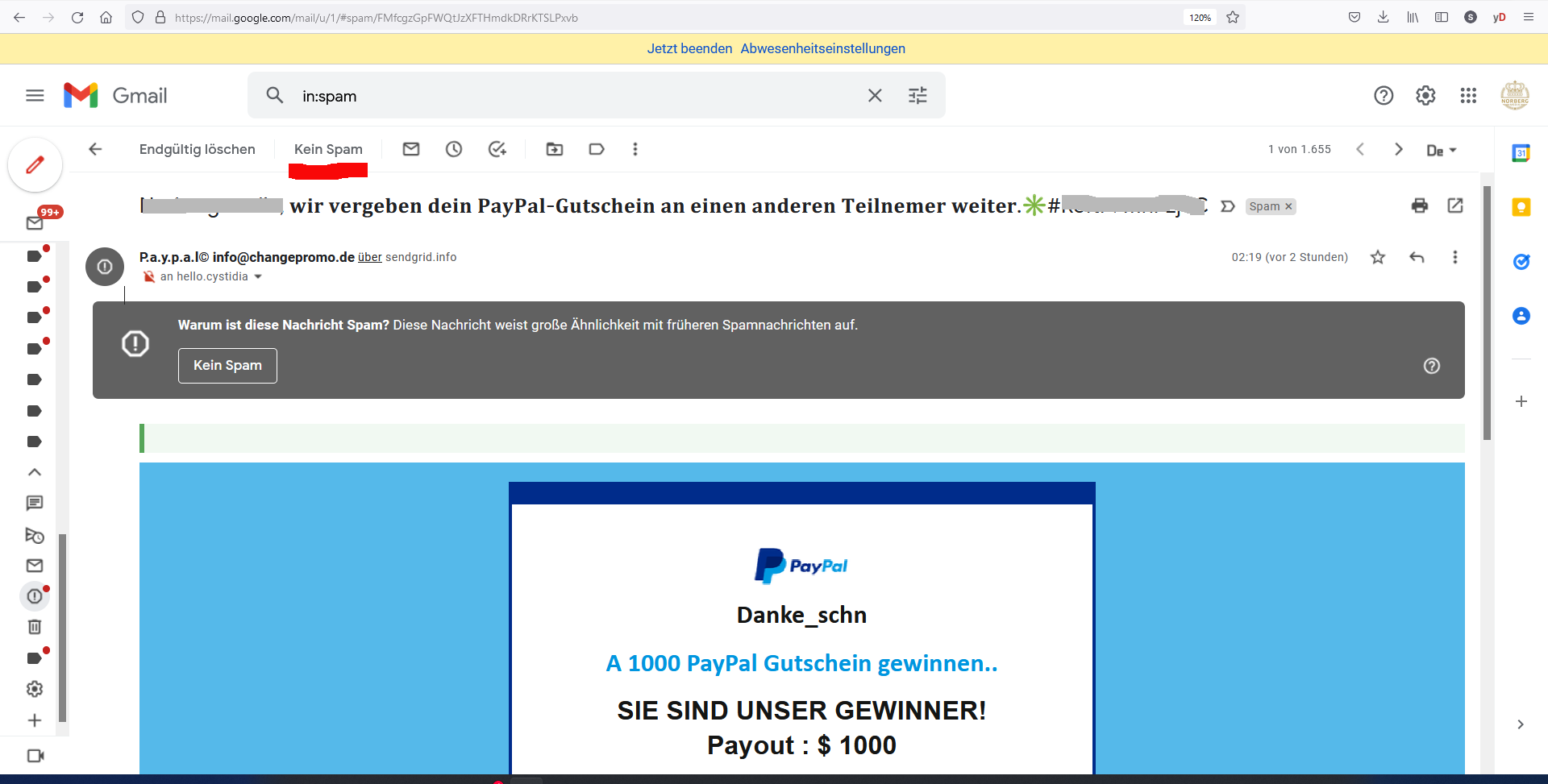The height and width of the screenshot is (784, 1548).
Task: Open more toolbar actions menu
Action: click(x=635, y=149)
